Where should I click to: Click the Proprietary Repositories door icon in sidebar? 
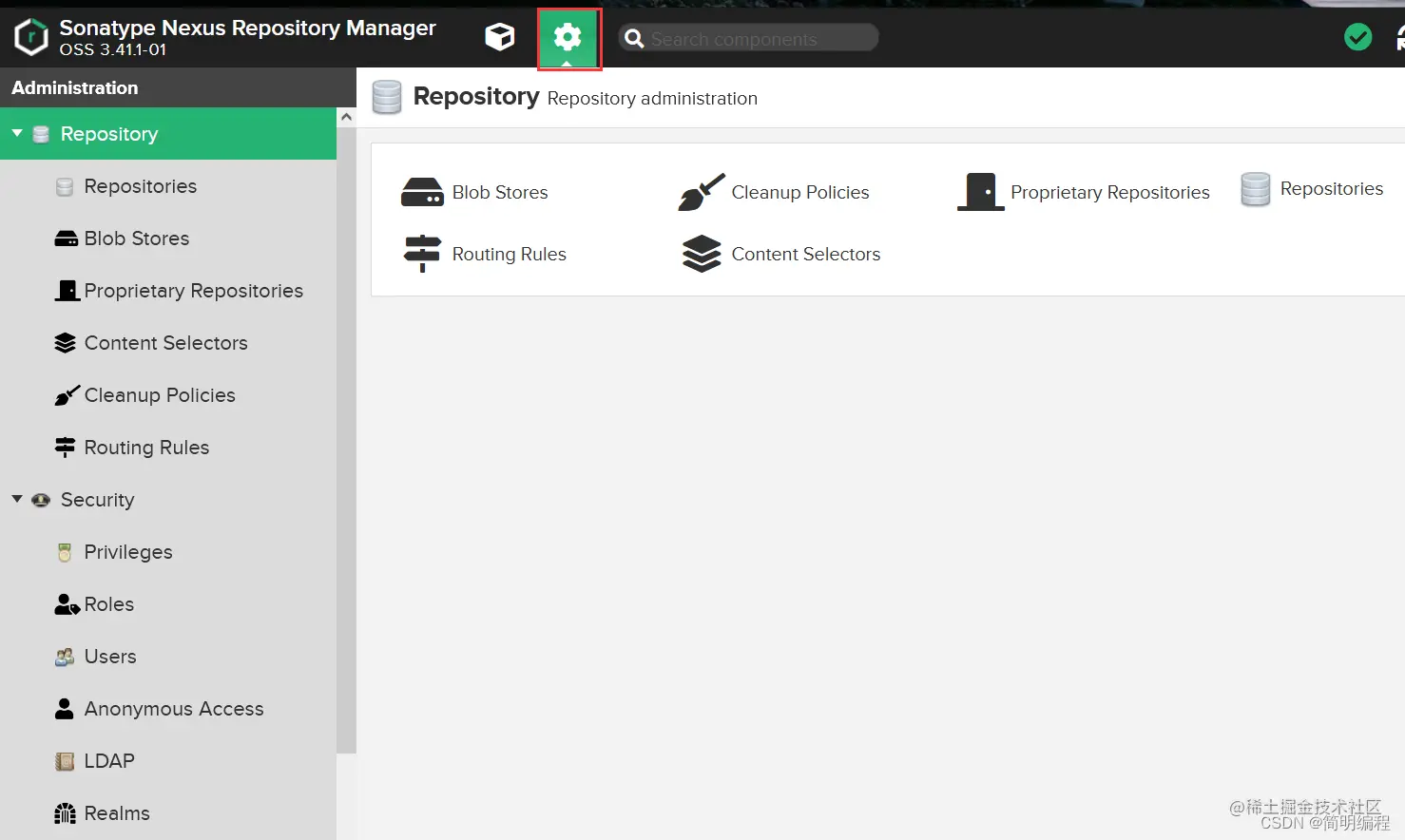(67, 291)
